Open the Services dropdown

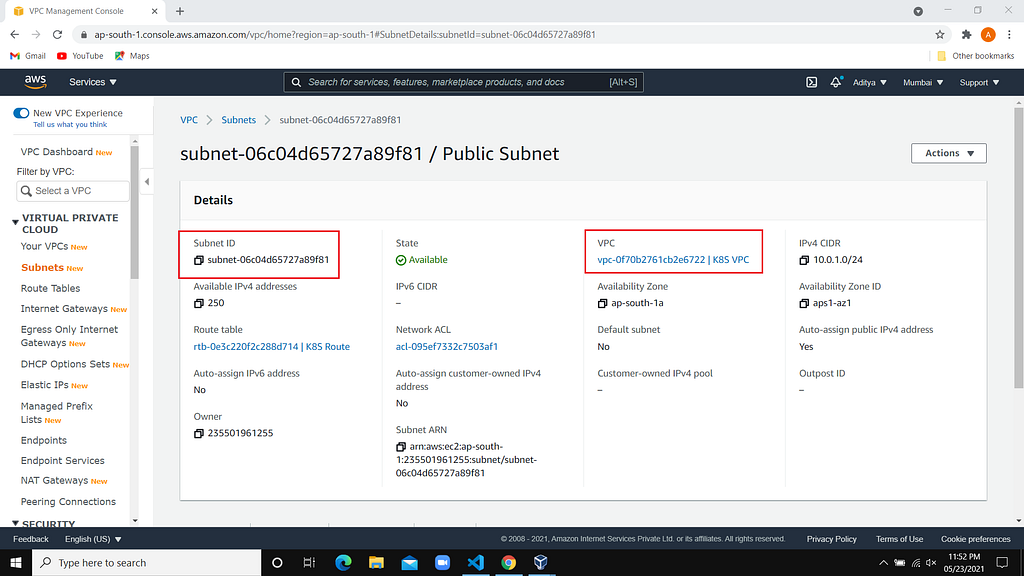[93, 82]
